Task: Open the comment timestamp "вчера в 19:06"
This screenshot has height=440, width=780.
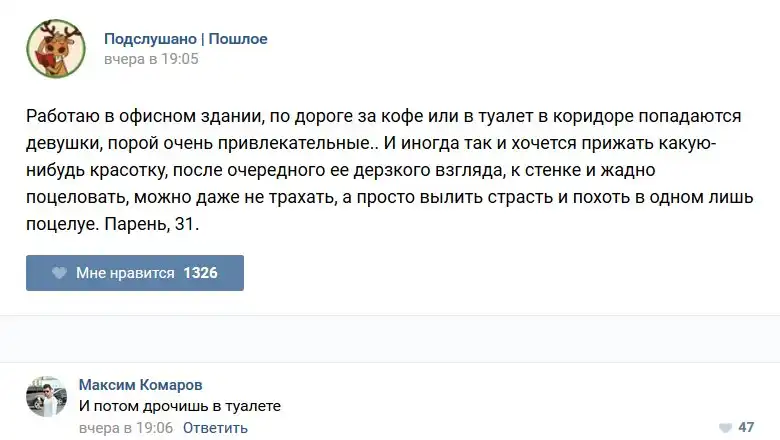Action: click(x=126, y=428)
